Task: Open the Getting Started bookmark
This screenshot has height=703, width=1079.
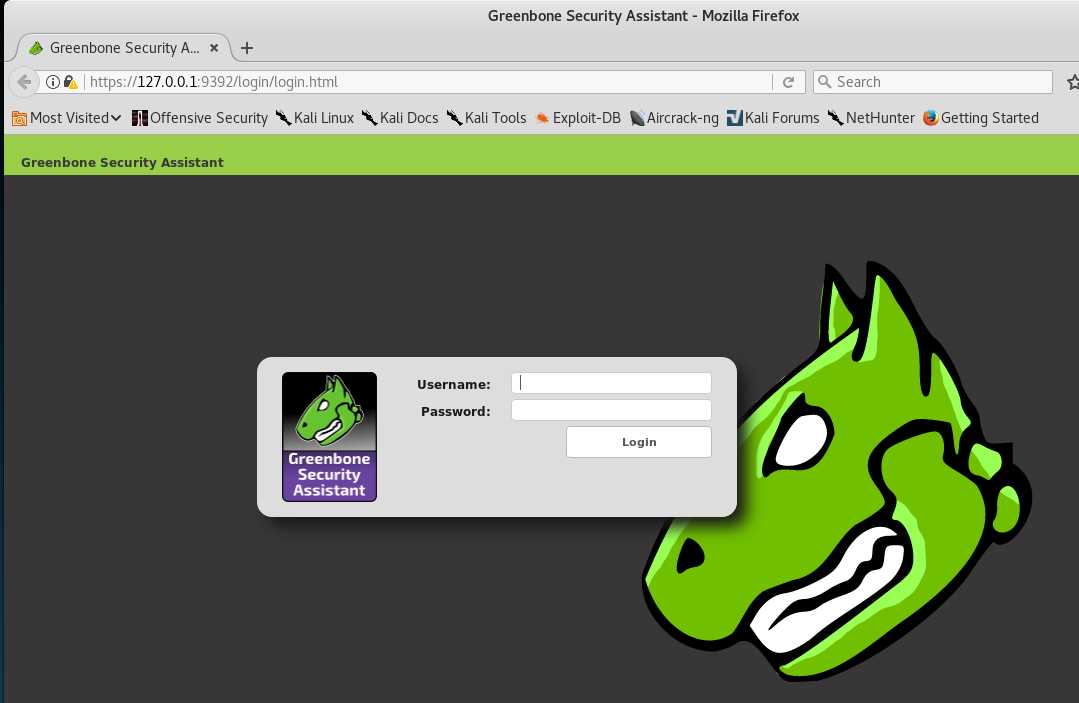Action: (981, 118)
